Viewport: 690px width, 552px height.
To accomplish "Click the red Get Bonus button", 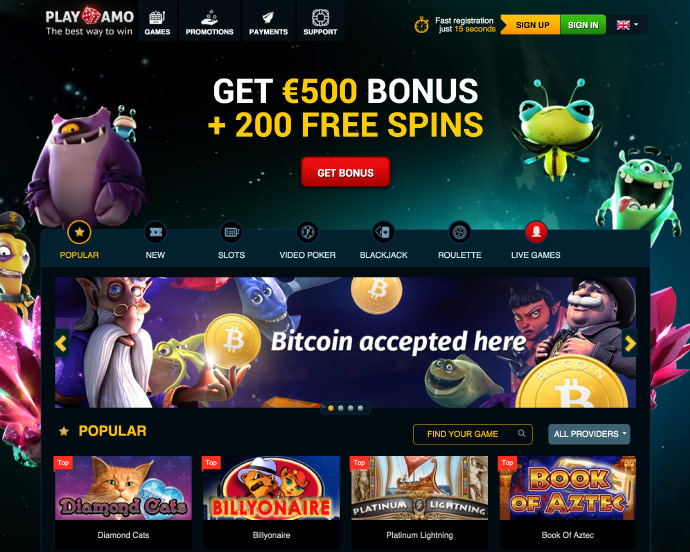I will tap(345, 173).
